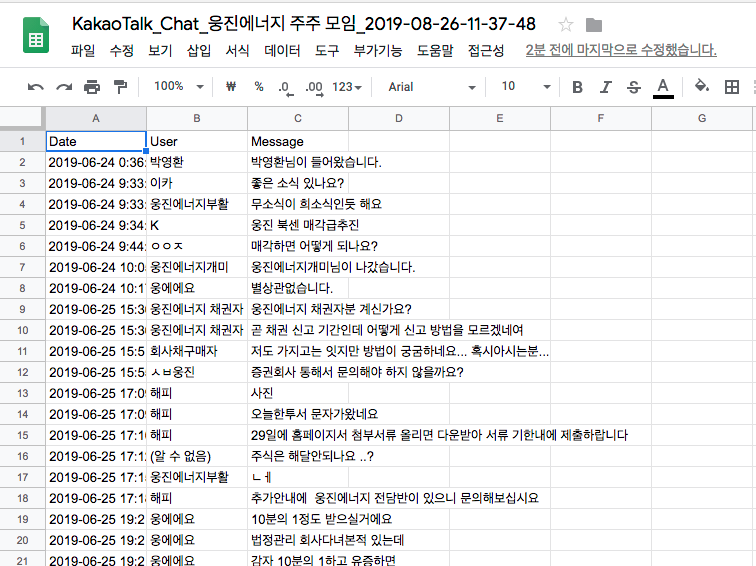Open the 123 number format dropdown
The image size is (756, 566).
(x=347, y=87)
